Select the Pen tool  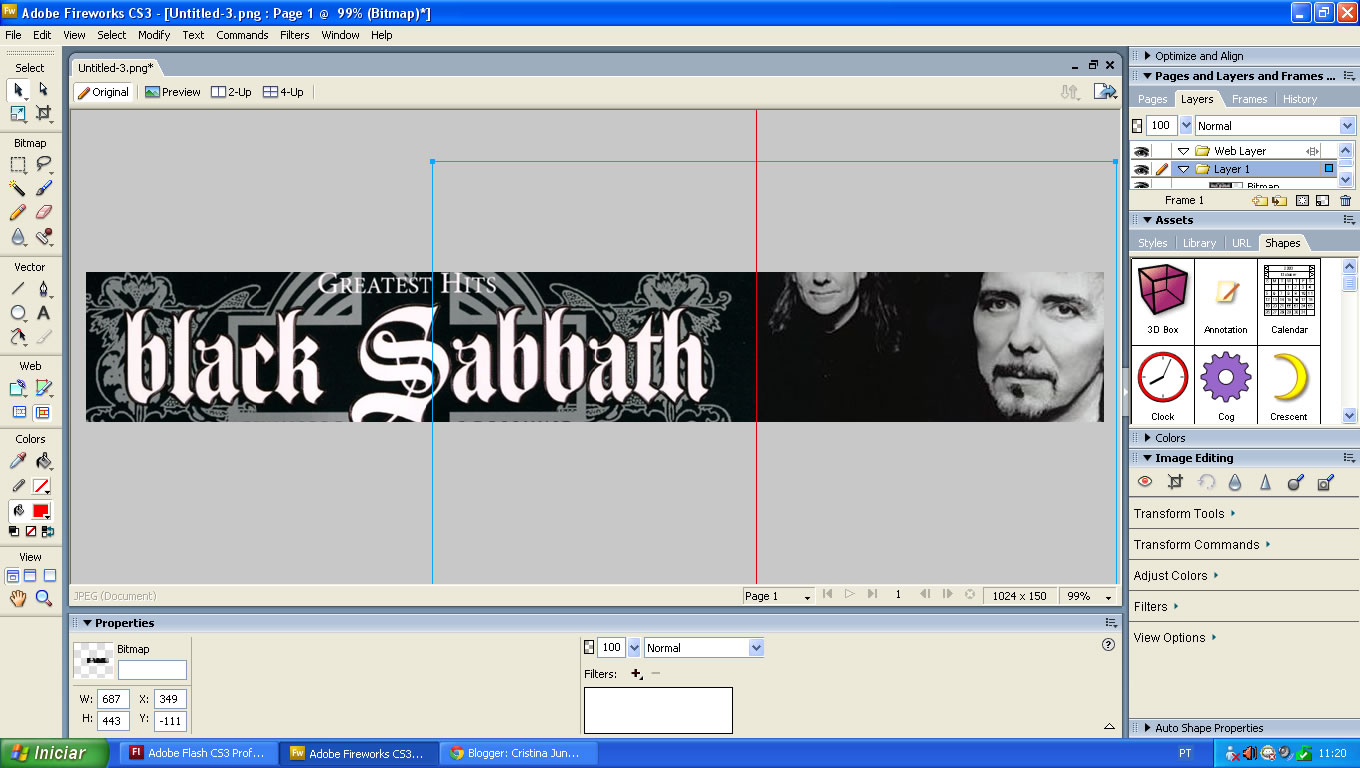point(43,289)
